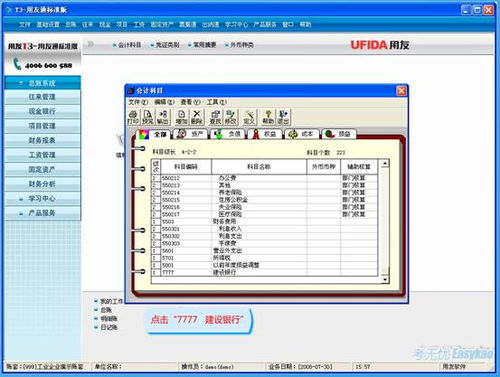Switch to the 成本 tab
The height and width of the screenshot is (377, 500).
302,134
